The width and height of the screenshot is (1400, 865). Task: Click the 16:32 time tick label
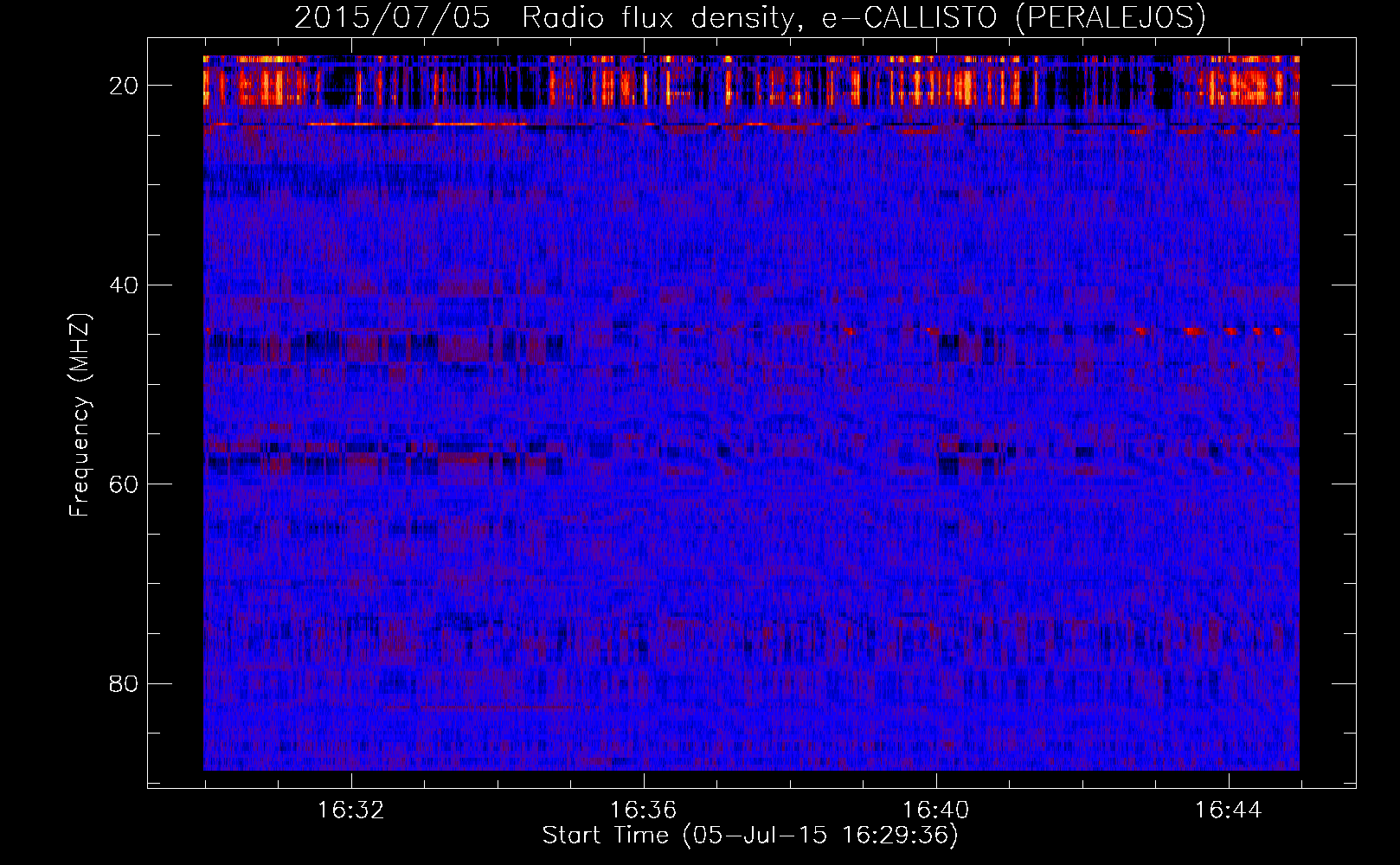click(x=351, y=811)
